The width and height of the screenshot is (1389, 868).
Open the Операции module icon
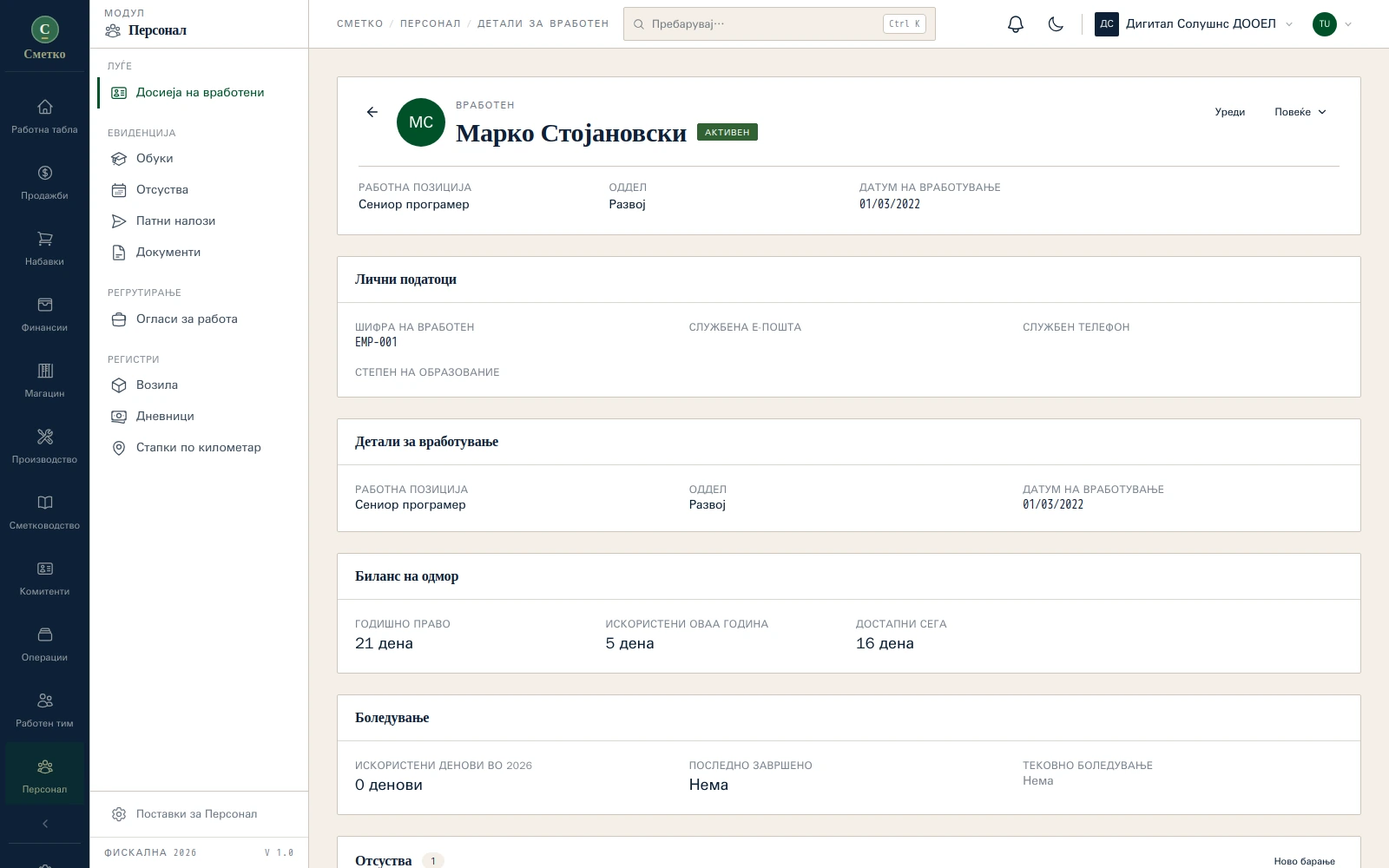[44, 644]
